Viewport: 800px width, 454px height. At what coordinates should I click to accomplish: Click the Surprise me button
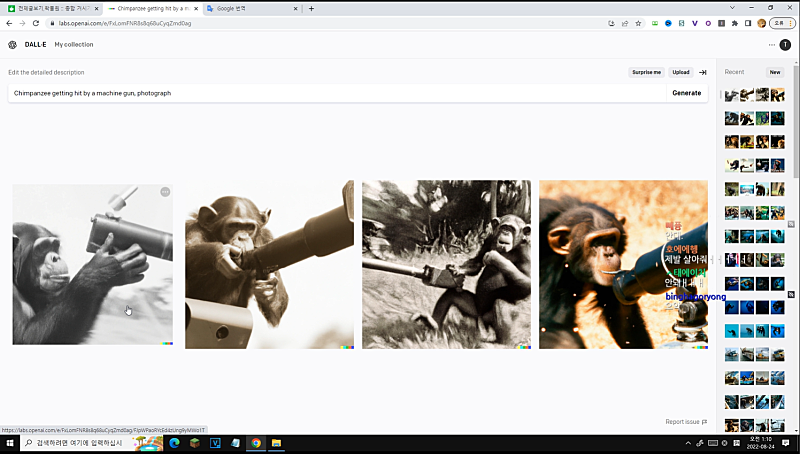point(646,72)
